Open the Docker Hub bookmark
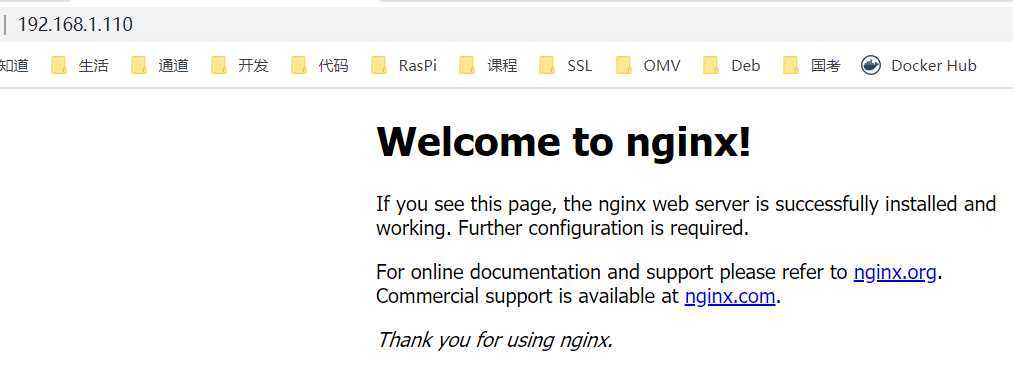The width and height of the screenshot is (1013, 389). click(919, 65)
